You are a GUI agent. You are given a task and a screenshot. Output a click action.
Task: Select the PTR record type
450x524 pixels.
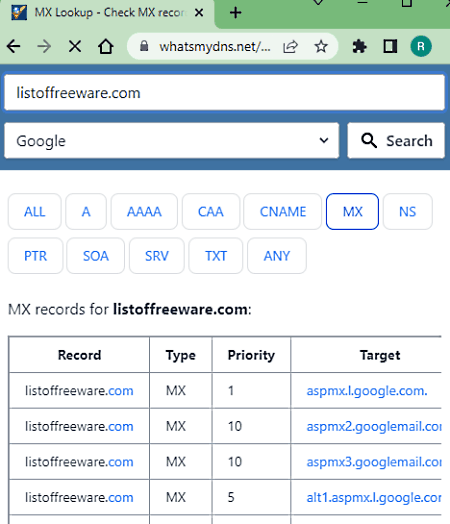point(35,256)
